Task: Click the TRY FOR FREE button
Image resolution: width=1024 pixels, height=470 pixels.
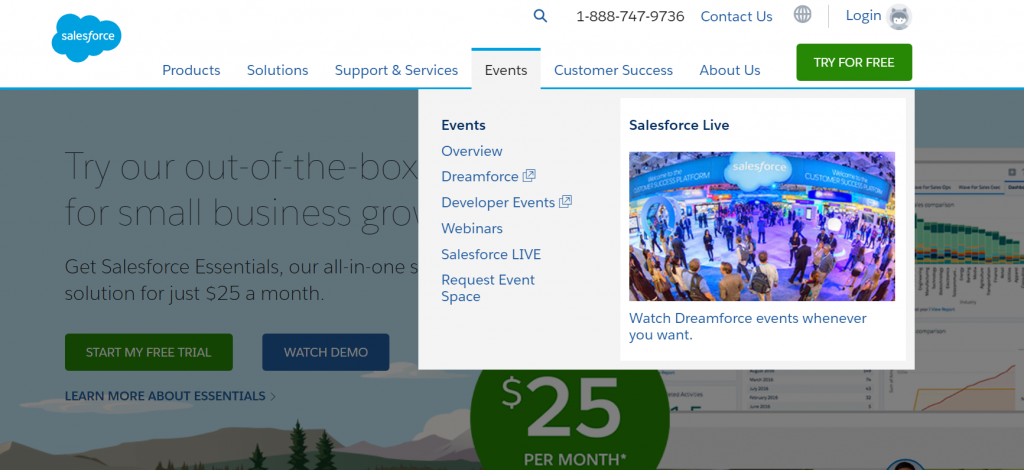Action: [854, 63]
